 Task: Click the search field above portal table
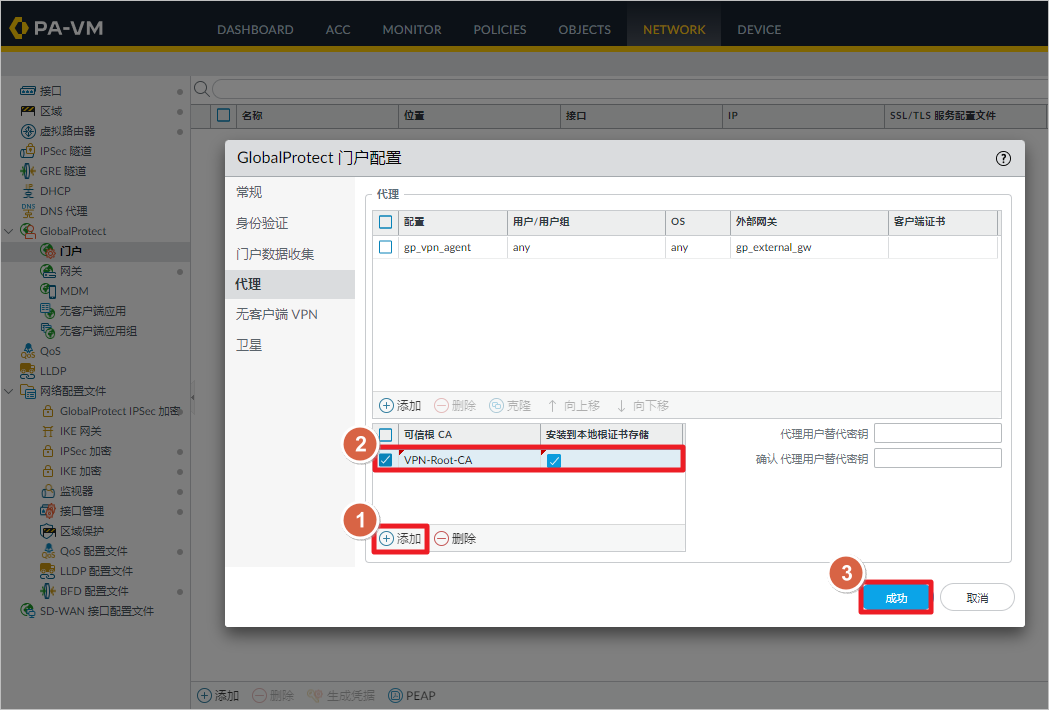coord(629,88)
